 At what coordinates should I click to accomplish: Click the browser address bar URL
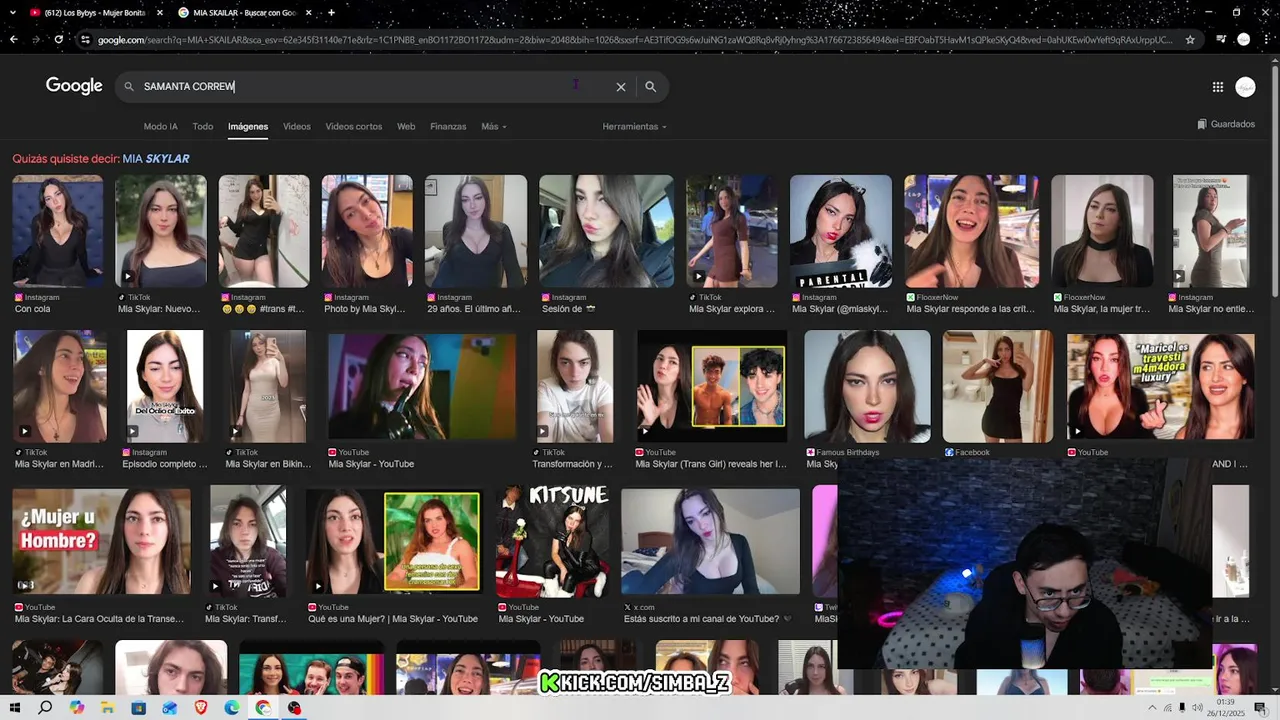(635, 40)
